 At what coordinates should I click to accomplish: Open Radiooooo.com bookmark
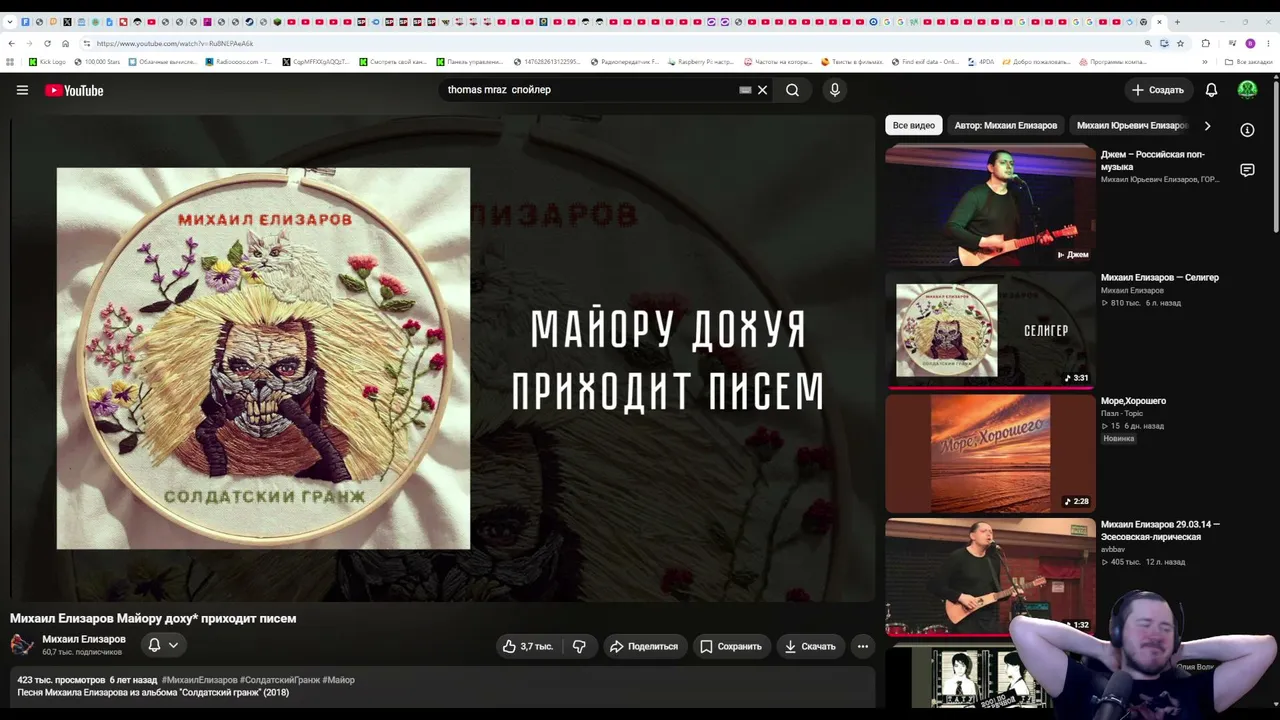tap(238, 62)
